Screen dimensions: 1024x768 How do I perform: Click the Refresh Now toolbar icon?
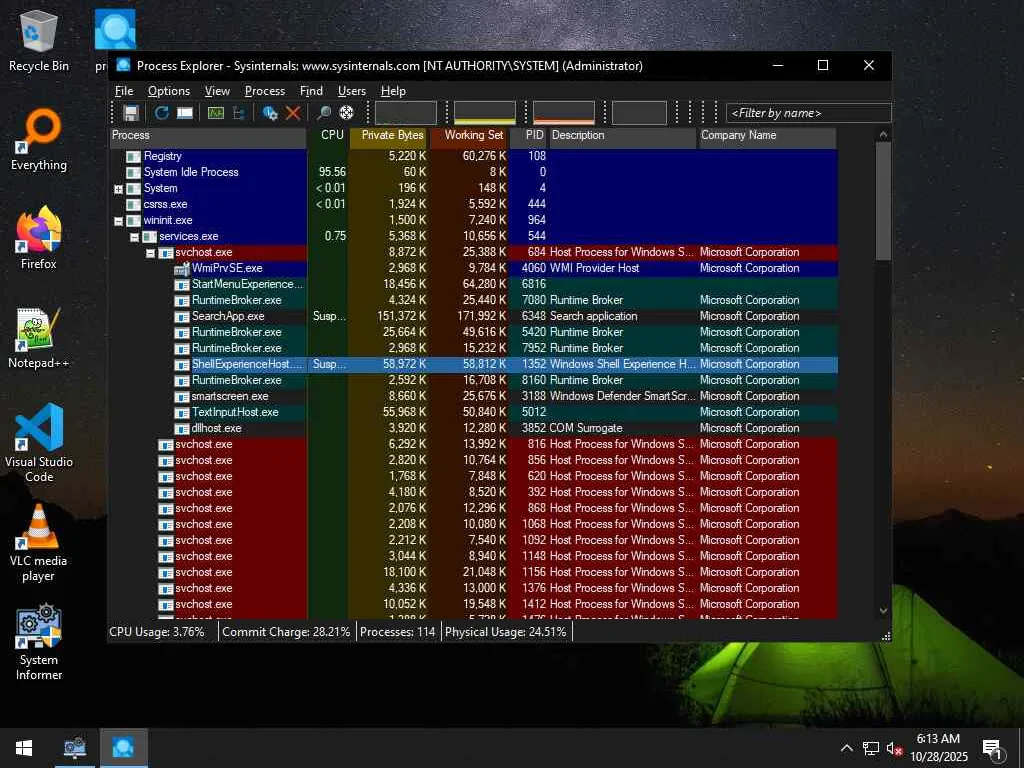161,113
